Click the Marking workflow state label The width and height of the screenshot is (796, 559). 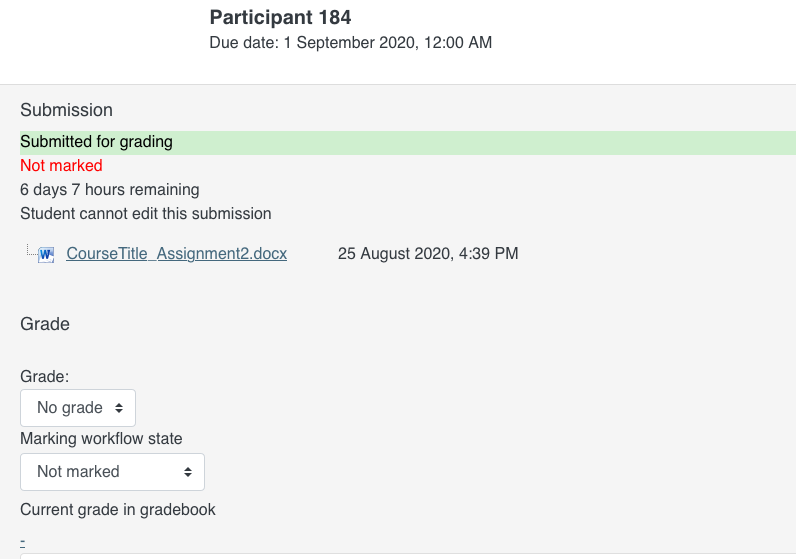click(x=101, y=439)
